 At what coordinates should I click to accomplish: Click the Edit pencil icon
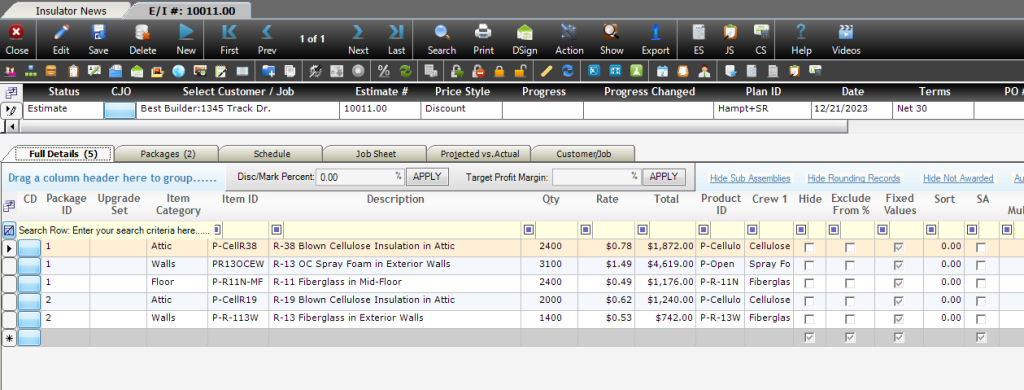[61, 31]
